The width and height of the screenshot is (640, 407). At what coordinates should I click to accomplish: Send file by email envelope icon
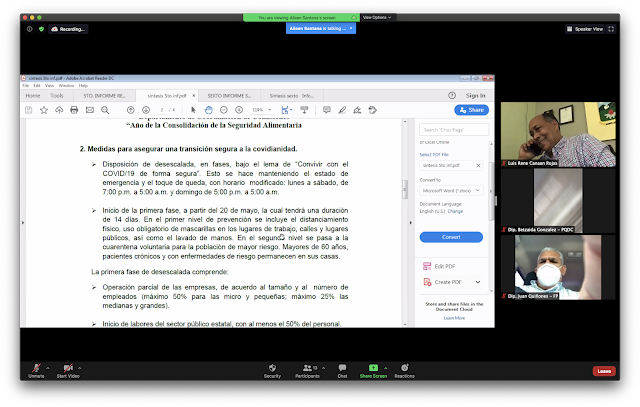tap(90, 110)
